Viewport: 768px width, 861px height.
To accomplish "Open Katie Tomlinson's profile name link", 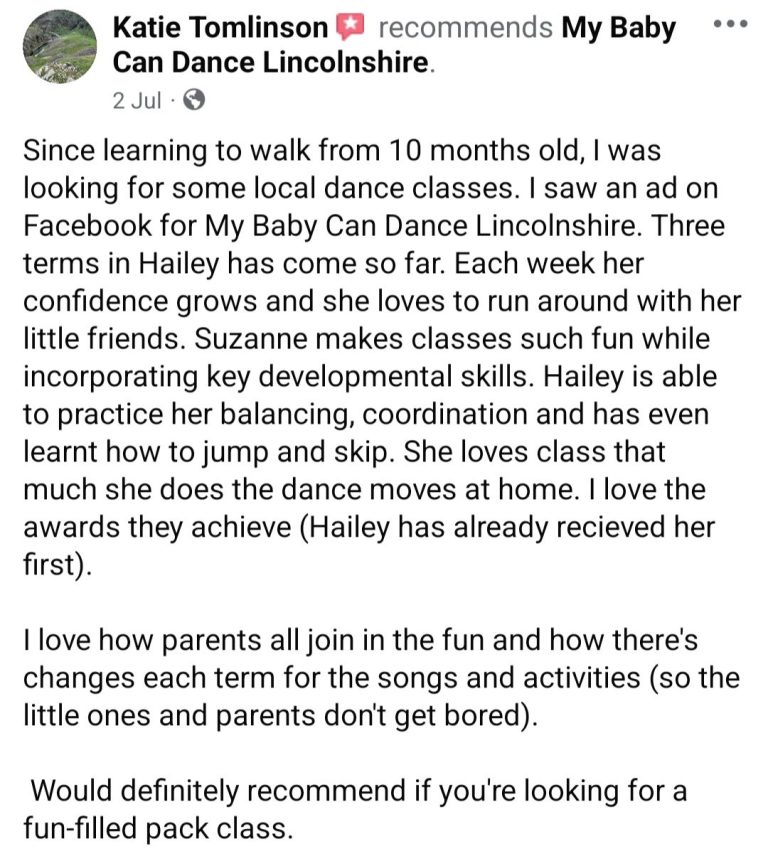I will click(220, 27).
